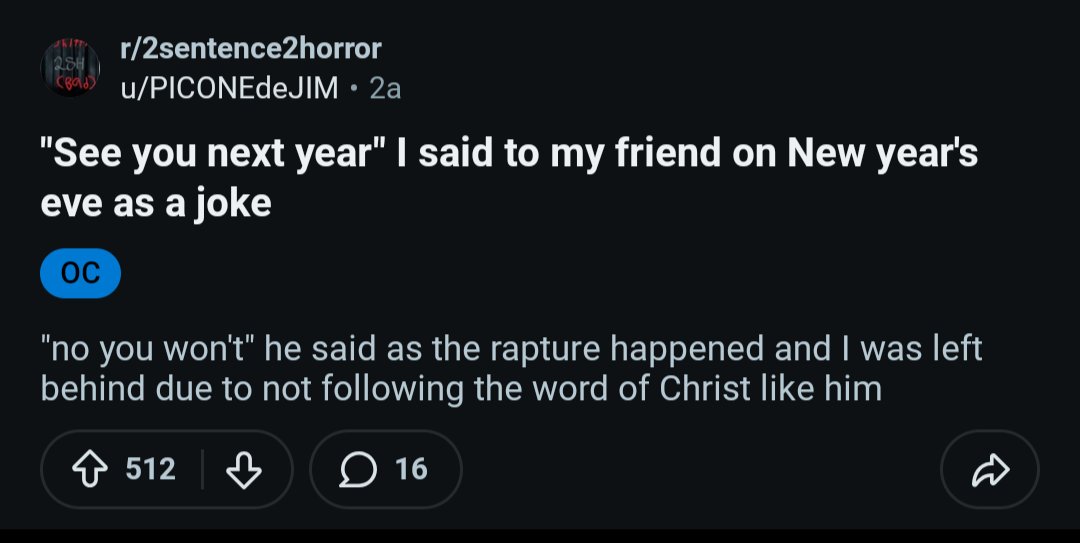The height and width of the screenshot is (543, 1080).
Task: Check the "2a" post timestamp
Action: click(x=385, y=88)
